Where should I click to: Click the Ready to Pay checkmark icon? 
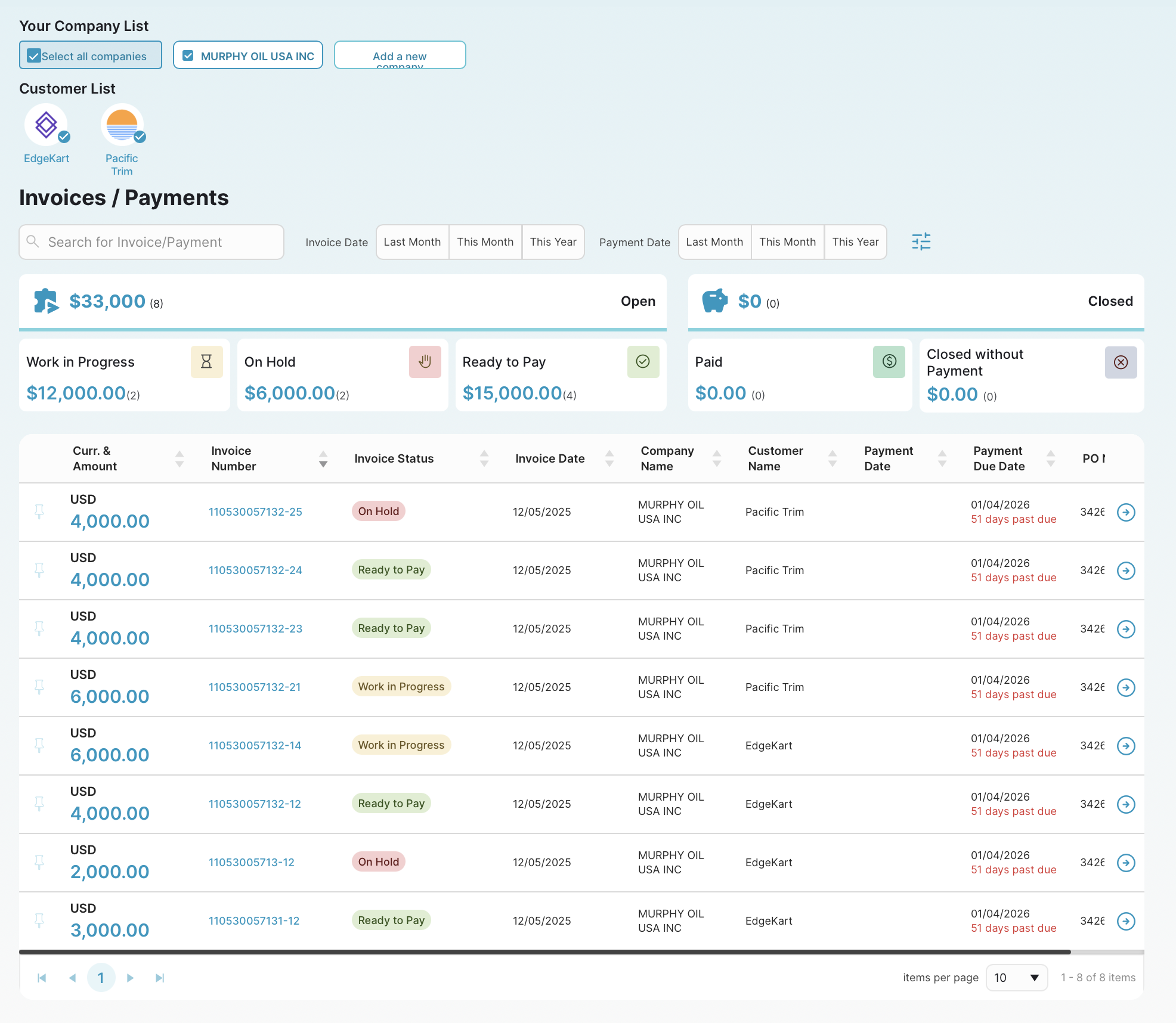click(x=643, y=362)
